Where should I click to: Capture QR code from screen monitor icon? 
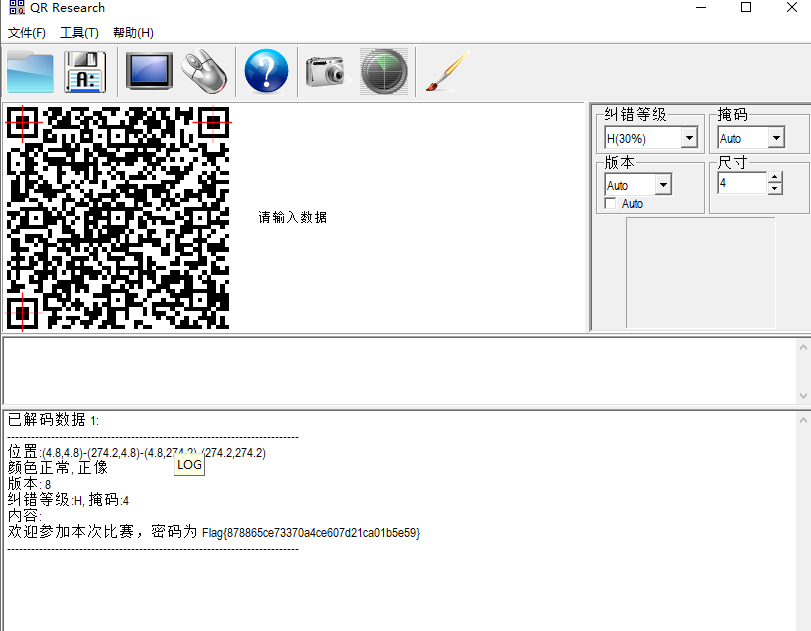[x=149, y=71]
